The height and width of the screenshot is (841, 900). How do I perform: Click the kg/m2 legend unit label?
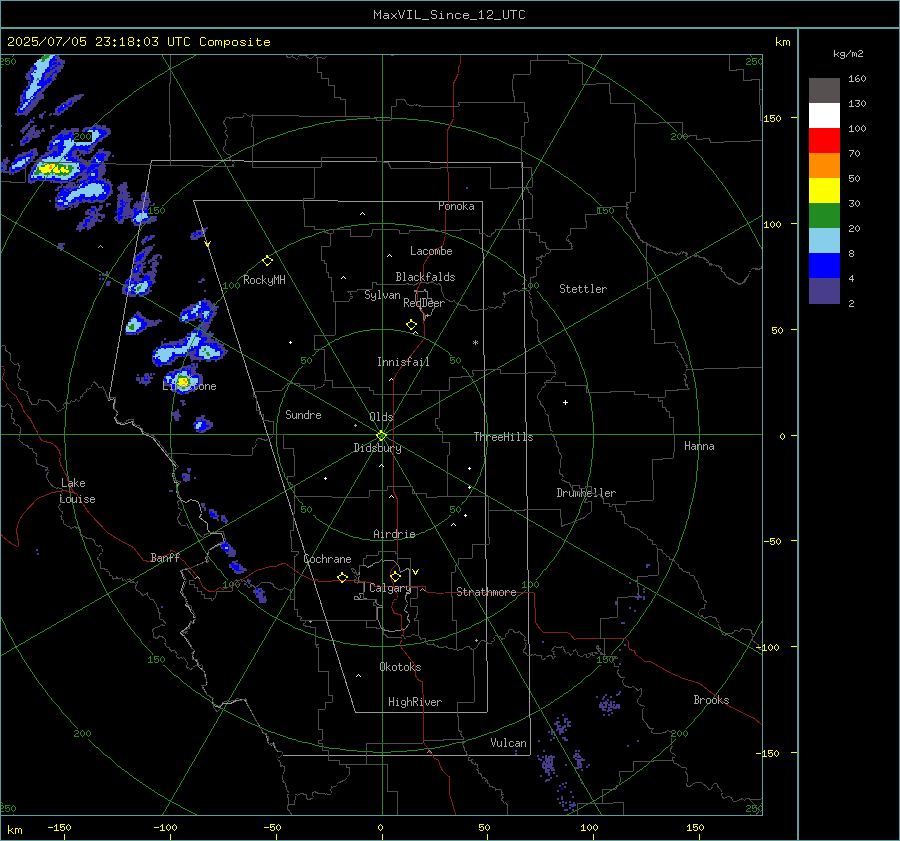point(848,53)
